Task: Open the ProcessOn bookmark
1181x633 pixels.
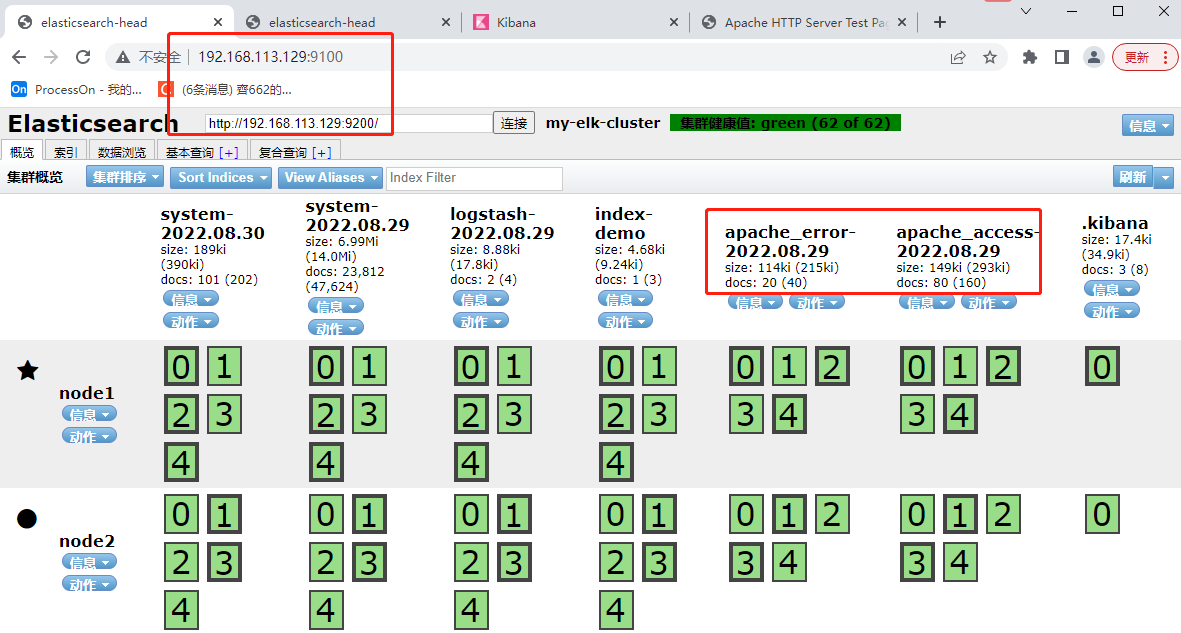Action: click(x=76, y=90)
